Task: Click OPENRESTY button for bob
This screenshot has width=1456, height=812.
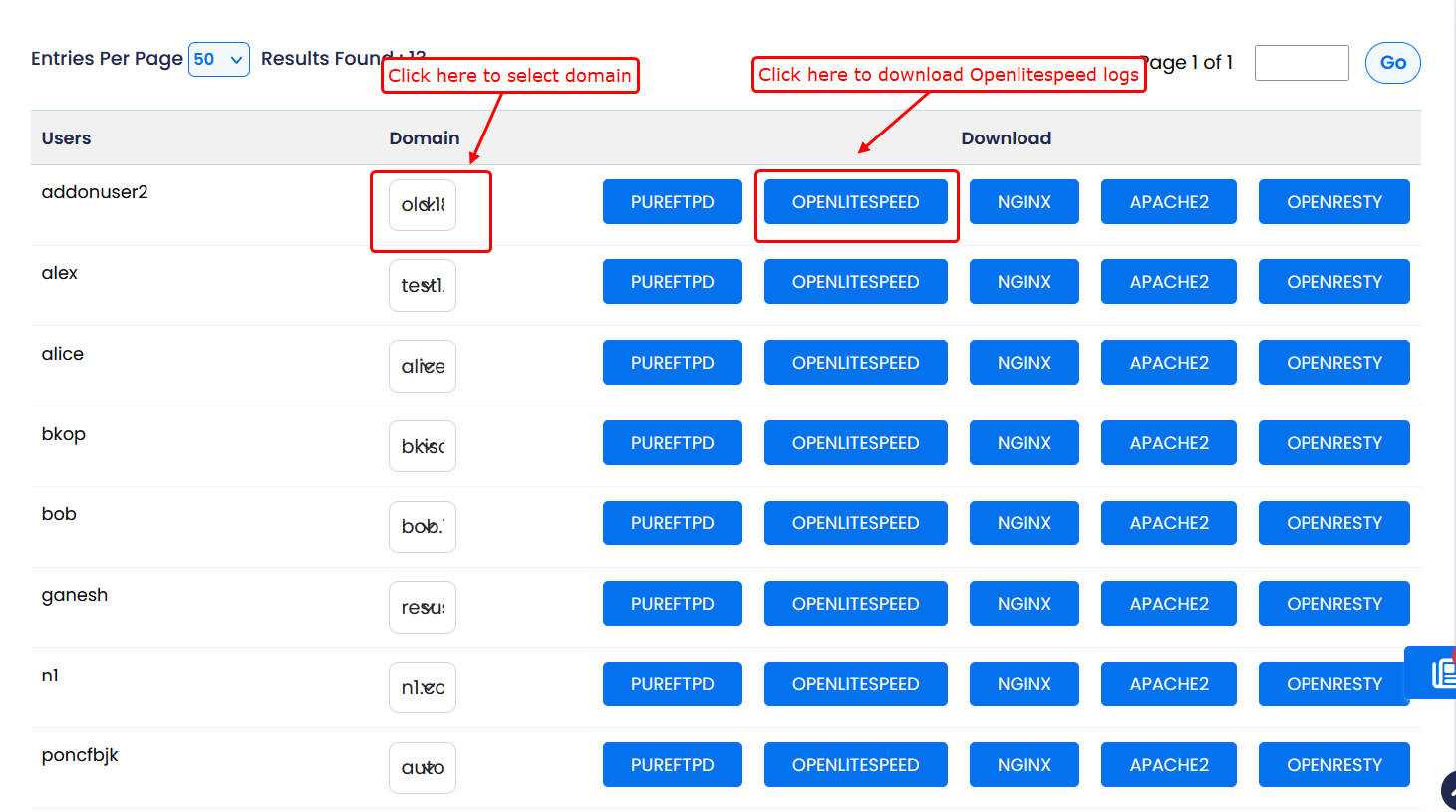Action: [x=1333, y=523]
